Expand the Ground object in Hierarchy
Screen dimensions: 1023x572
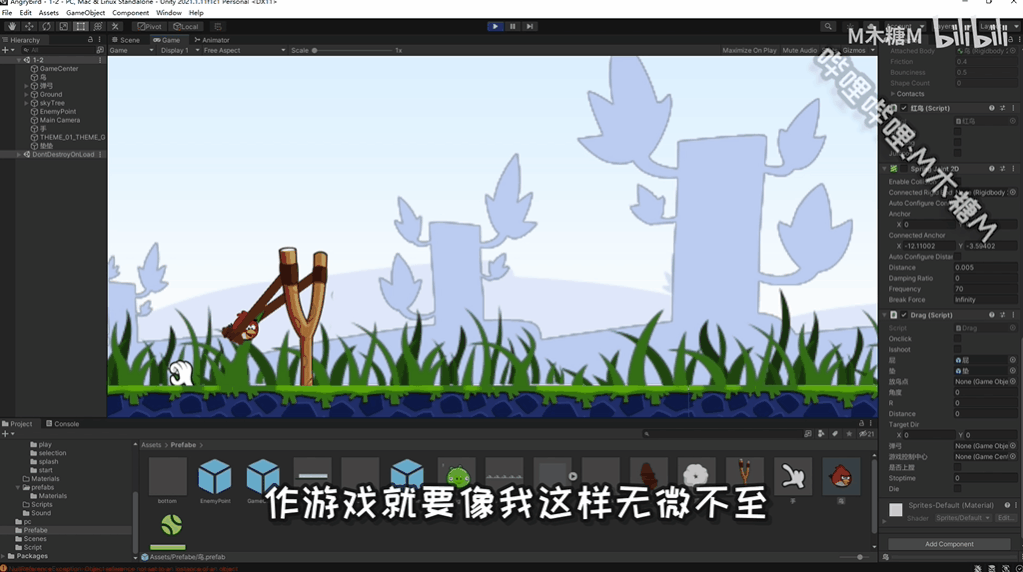[26, 95]
